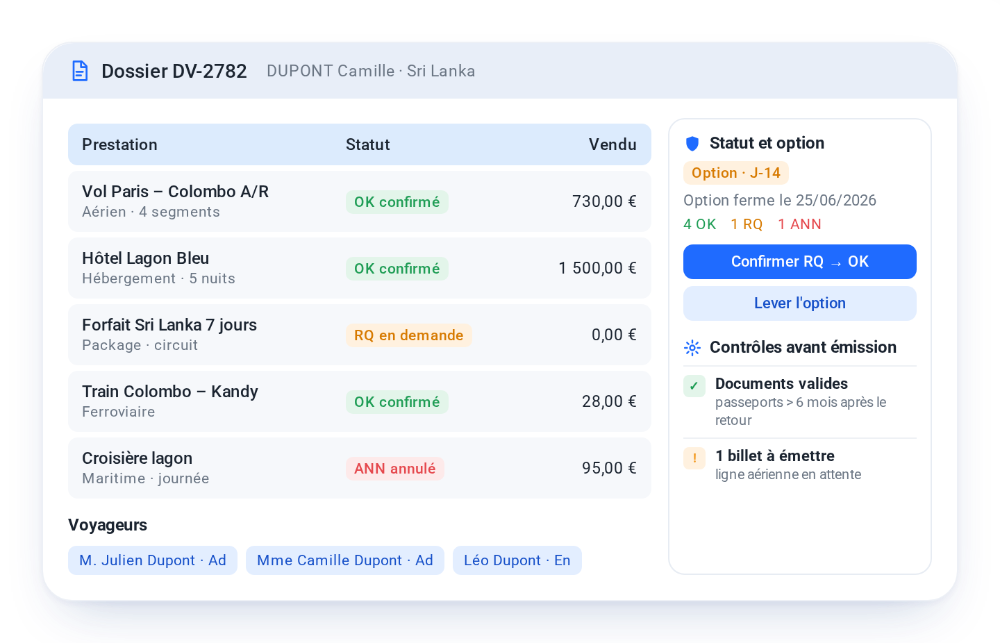Click the Hébergement · 5 nuits subtitle
This screenshot has height=643, width=1000.
(158, 278)
